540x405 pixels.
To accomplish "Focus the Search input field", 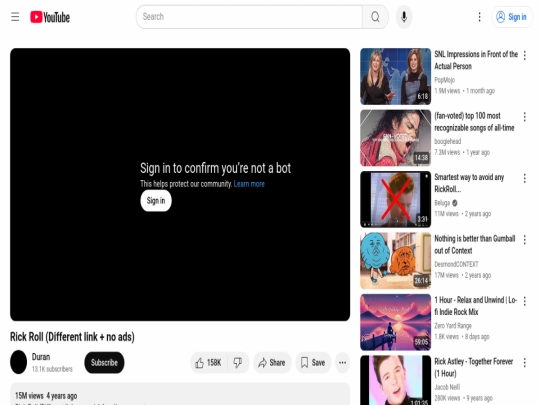I will click(249, 17).
